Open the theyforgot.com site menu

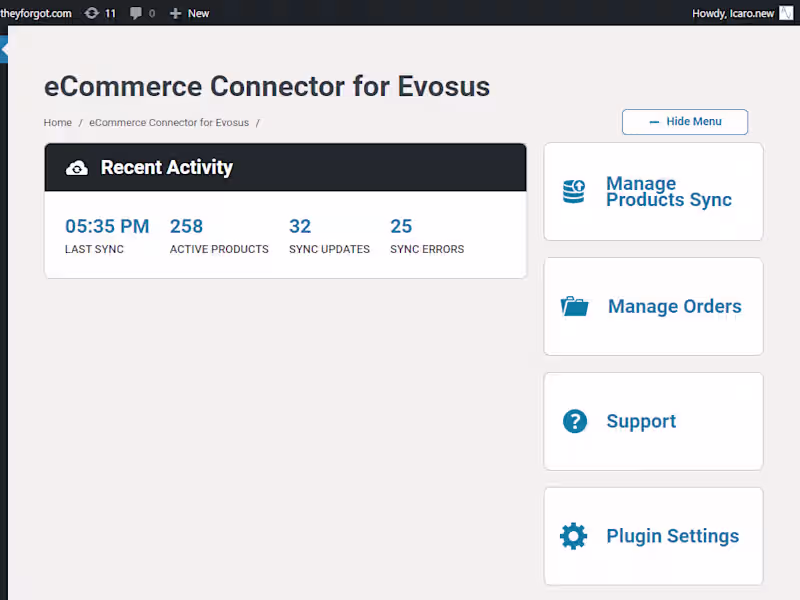coord(36,13)
